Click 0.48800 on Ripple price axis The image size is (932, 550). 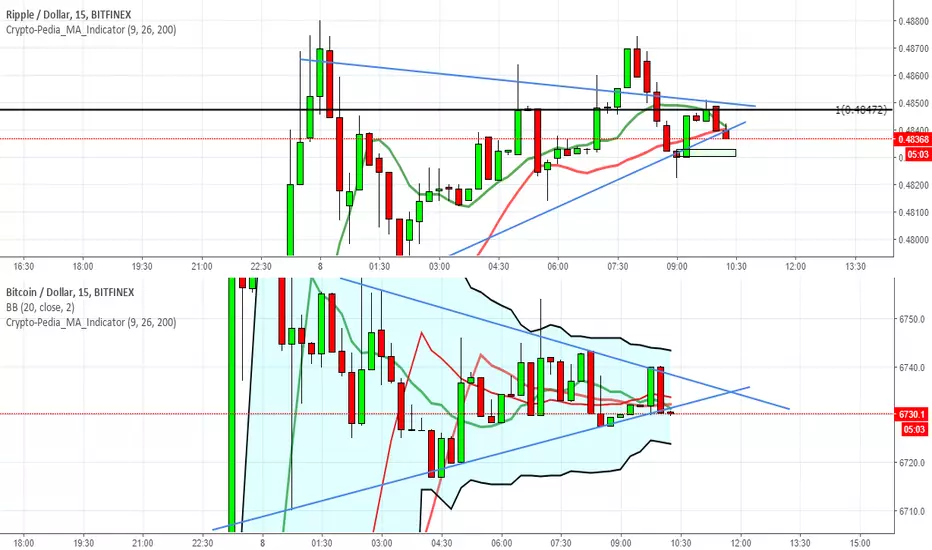click(913, 21)
